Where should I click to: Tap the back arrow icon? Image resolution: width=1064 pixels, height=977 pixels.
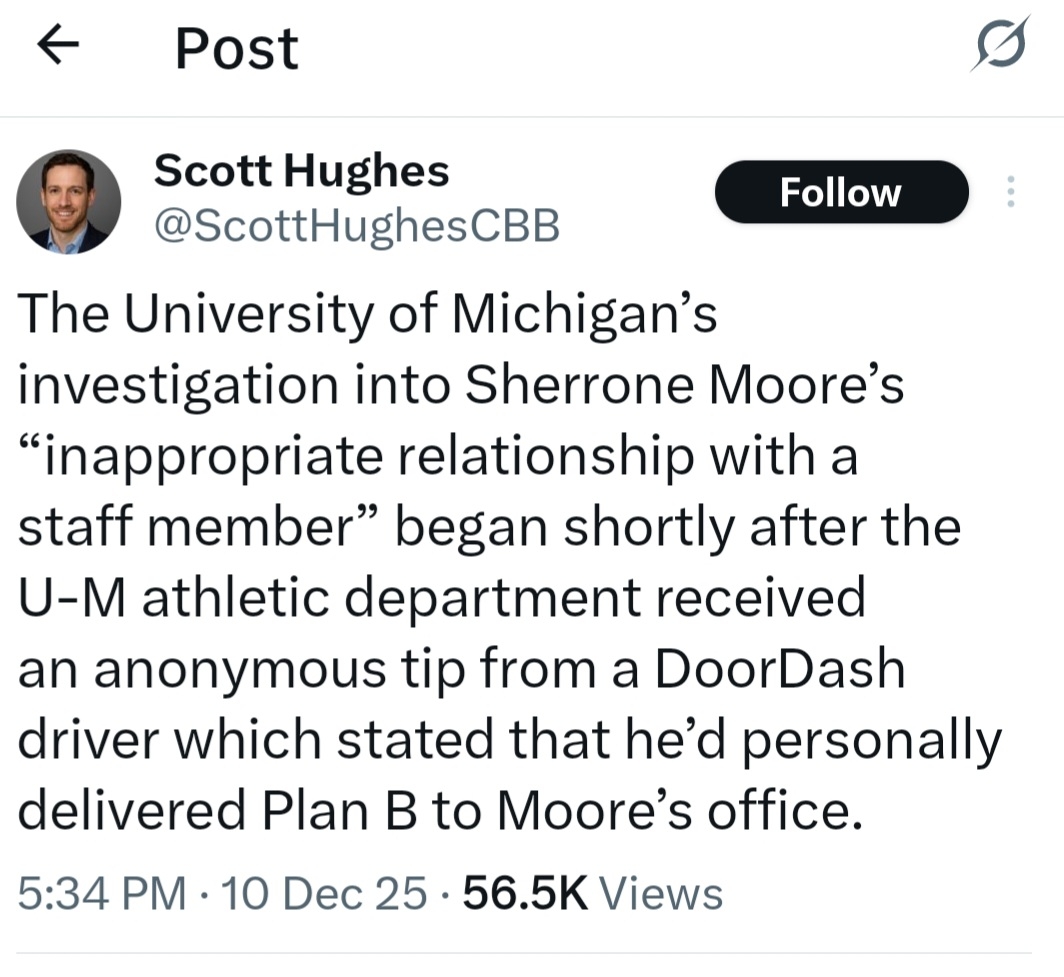point(58,48)
